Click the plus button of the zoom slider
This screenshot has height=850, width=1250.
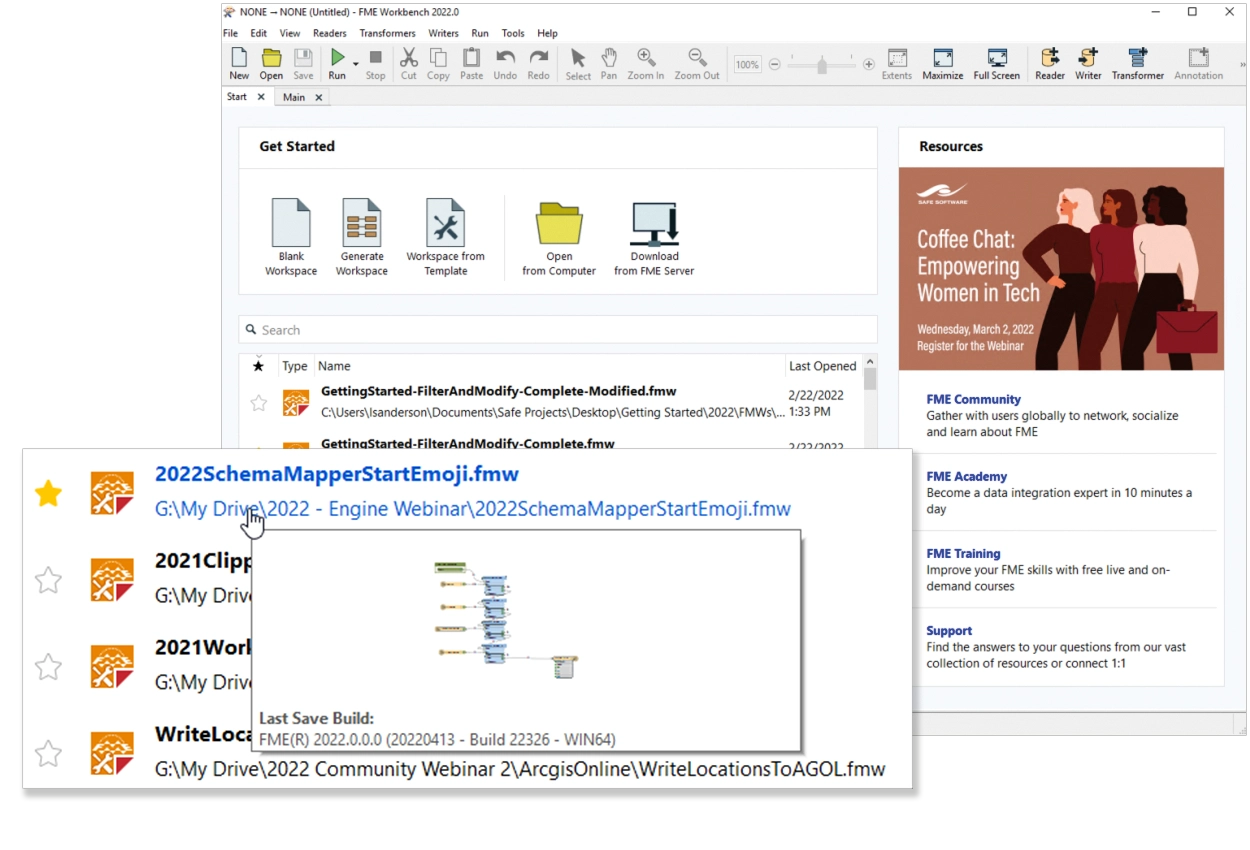868,64
